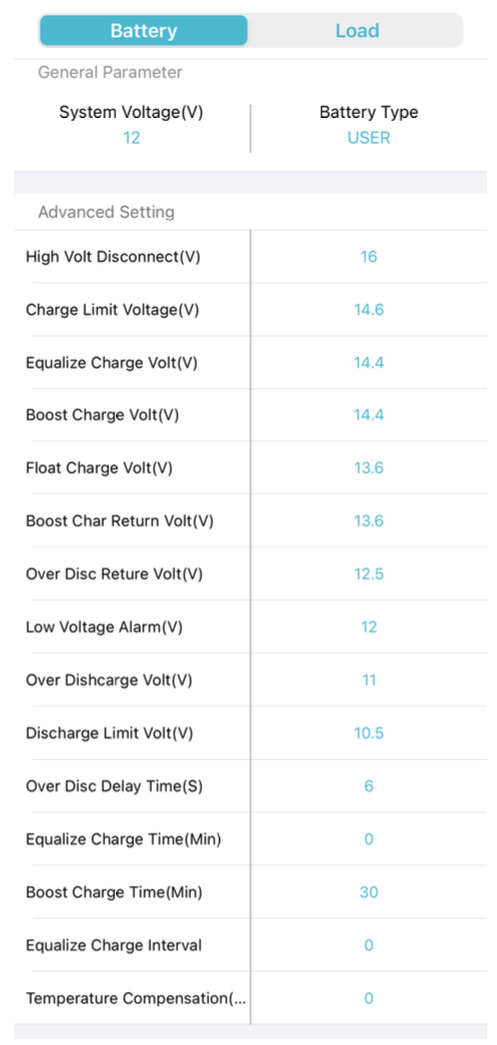This screenshot has width=497, height=1045.
Task: Edit the Float Charge Volt value
Action: tap(368, 468)
